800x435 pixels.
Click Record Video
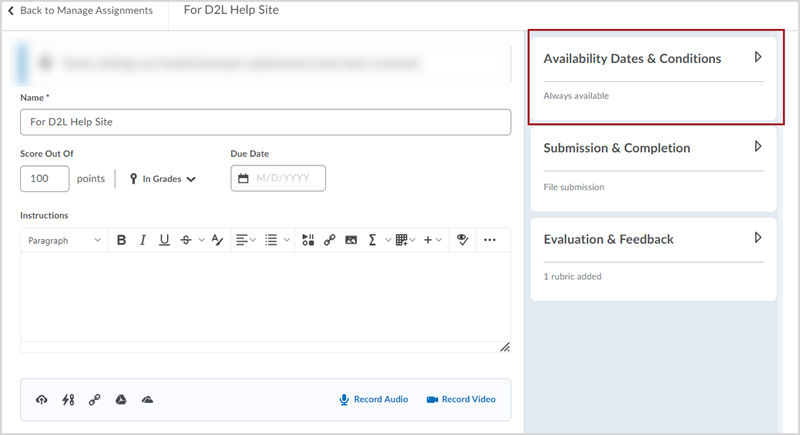click(x=461, y=400)
